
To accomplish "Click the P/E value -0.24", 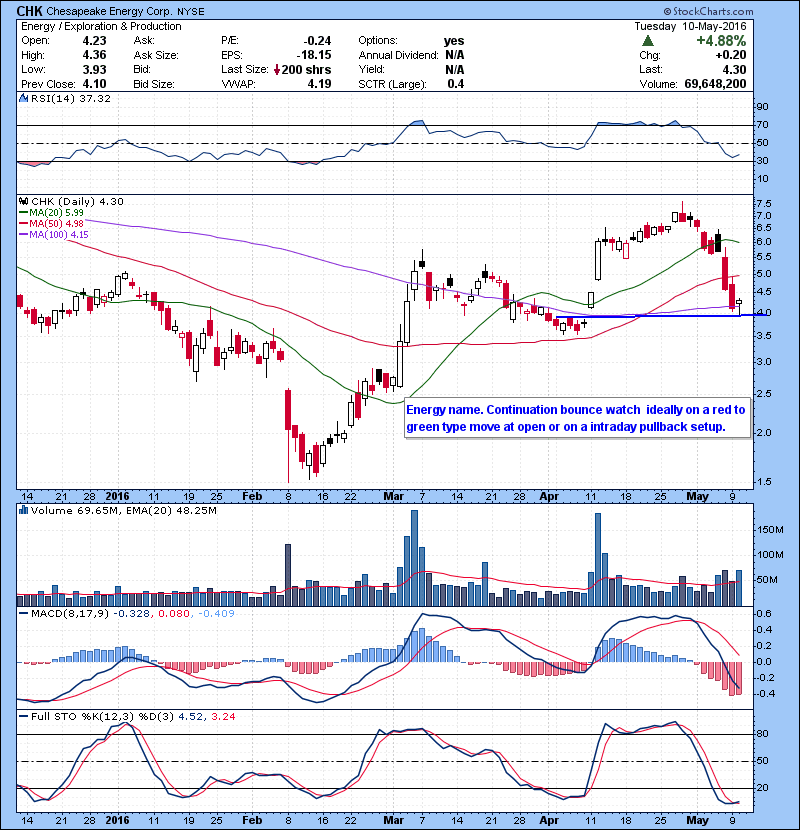I will pos(317,40).
